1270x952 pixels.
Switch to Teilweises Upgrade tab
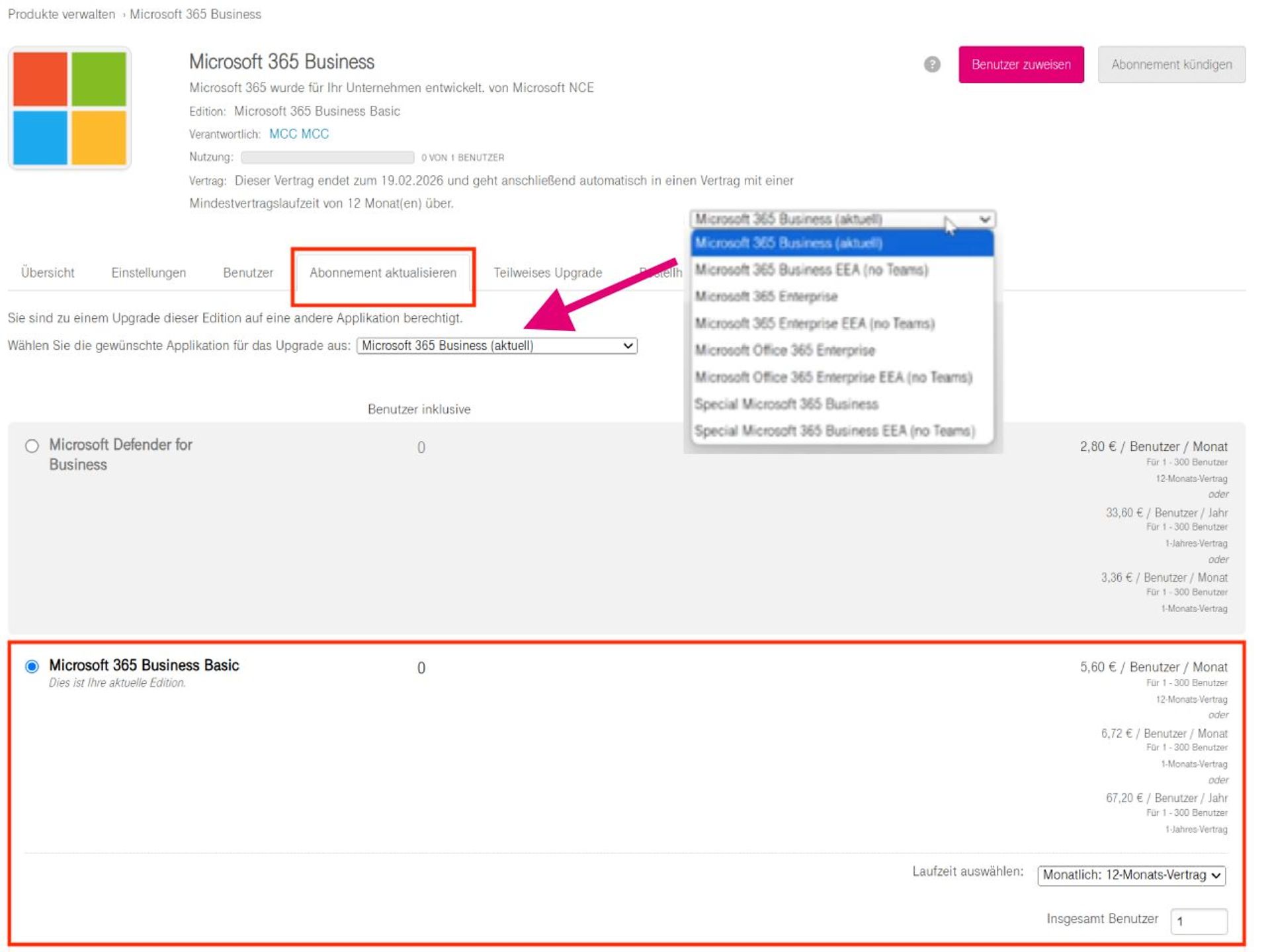coord(548,272)
